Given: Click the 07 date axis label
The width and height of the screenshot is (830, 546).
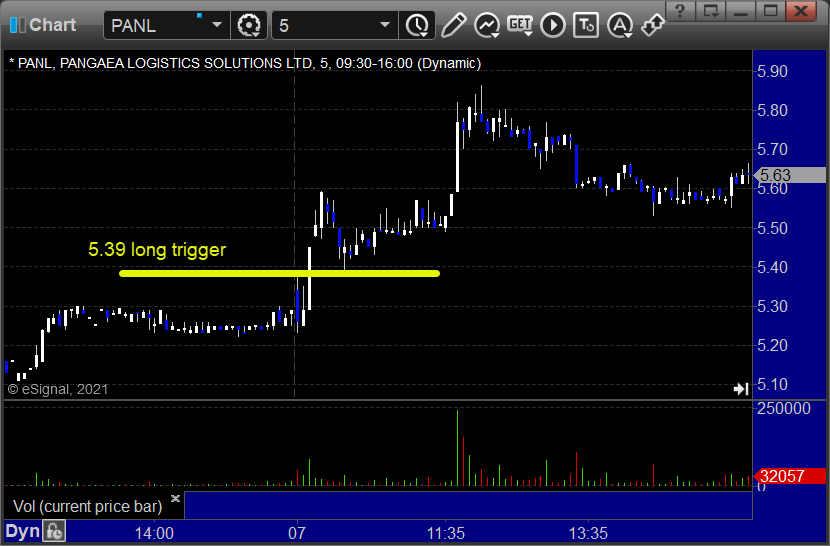Looking at the screenshot, I should 296,533.
